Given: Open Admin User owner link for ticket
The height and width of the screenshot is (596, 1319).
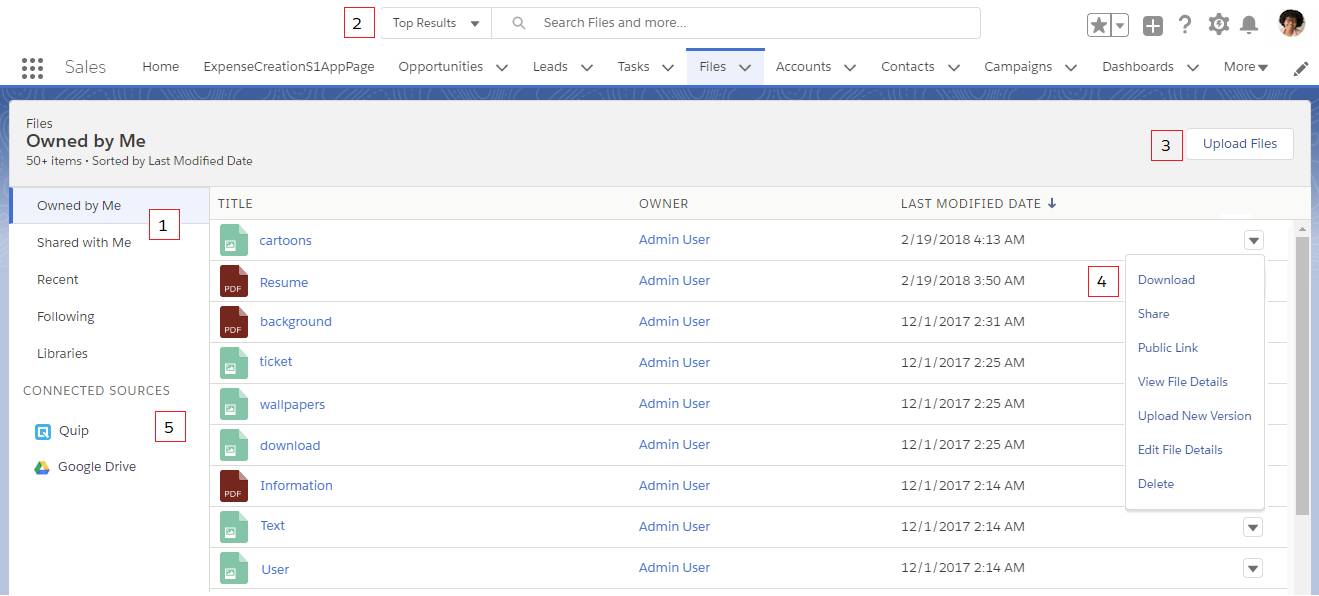Looking at the screenshot, I should click(x=674, y=363).
